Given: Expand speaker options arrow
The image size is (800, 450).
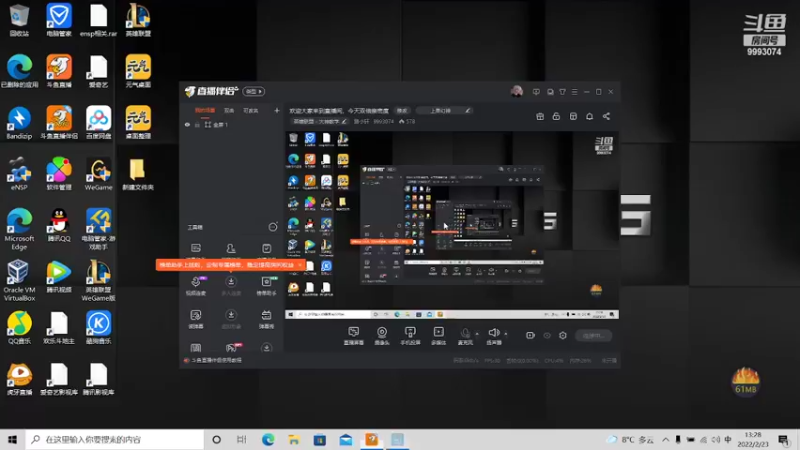Looking at the screenshot, I should point(506,334).
